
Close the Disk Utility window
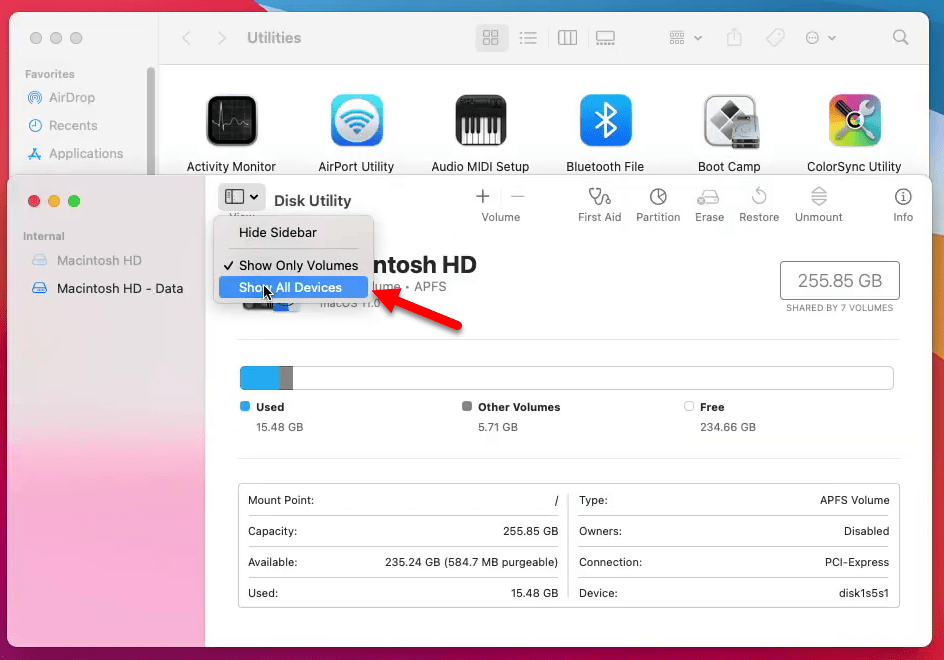(x=34, y=201)
